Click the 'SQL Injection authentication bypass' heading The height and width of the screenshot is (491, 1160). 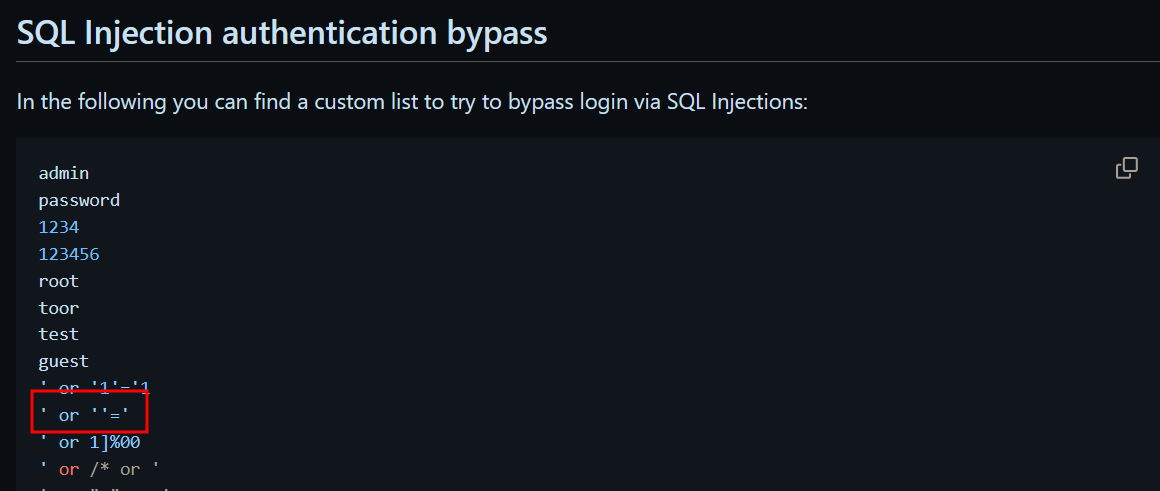click(x=282, y=32)
